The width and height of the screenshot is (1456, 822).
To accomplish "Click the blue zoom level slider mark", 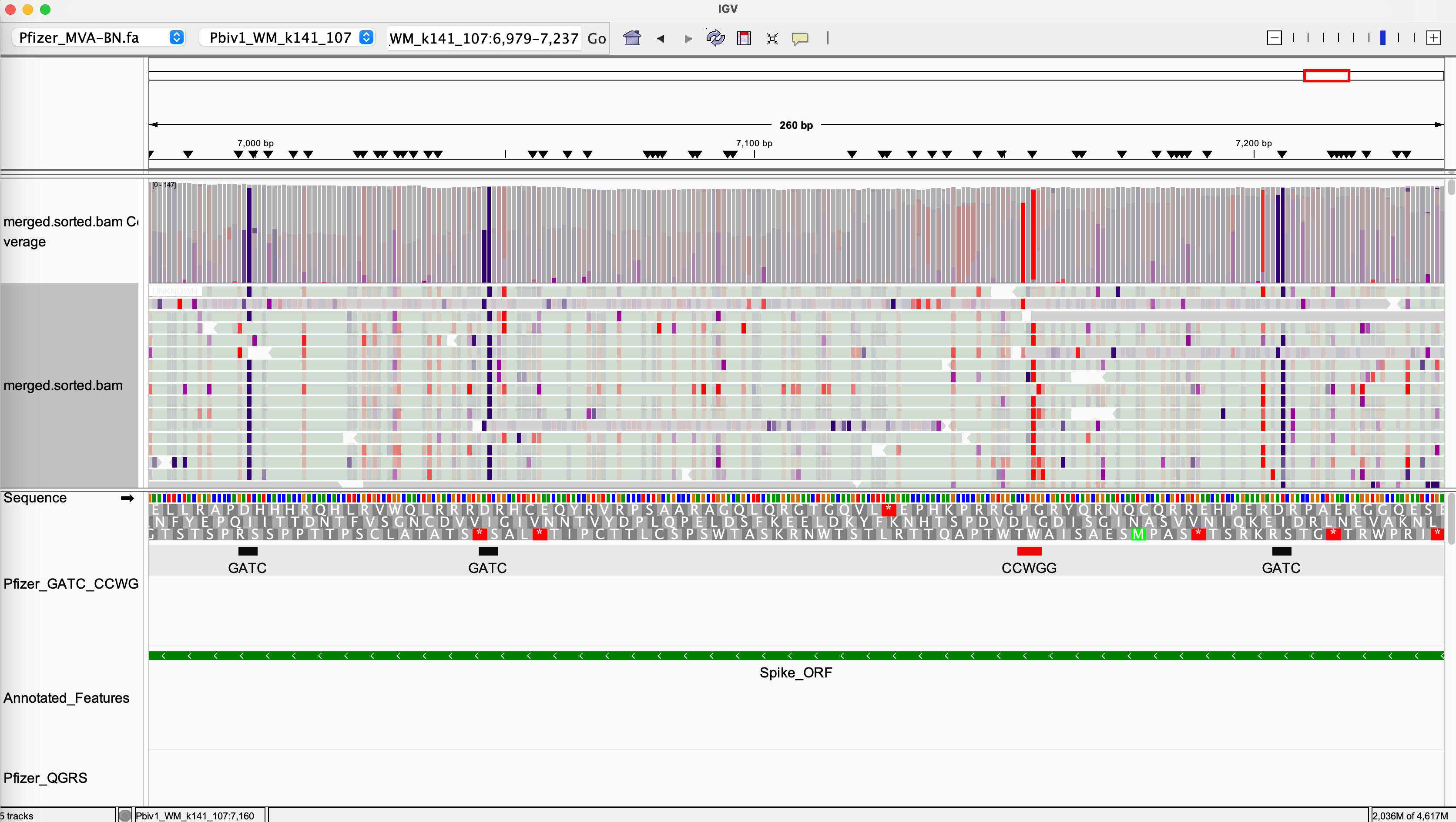I will (x=1382, y=38).
